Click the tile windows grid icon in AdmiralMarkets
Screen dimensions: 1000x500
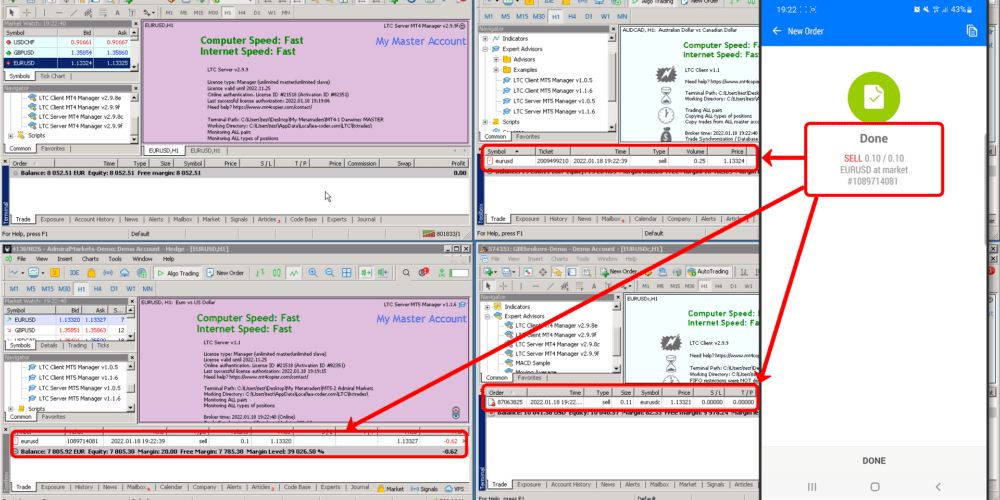346,273
